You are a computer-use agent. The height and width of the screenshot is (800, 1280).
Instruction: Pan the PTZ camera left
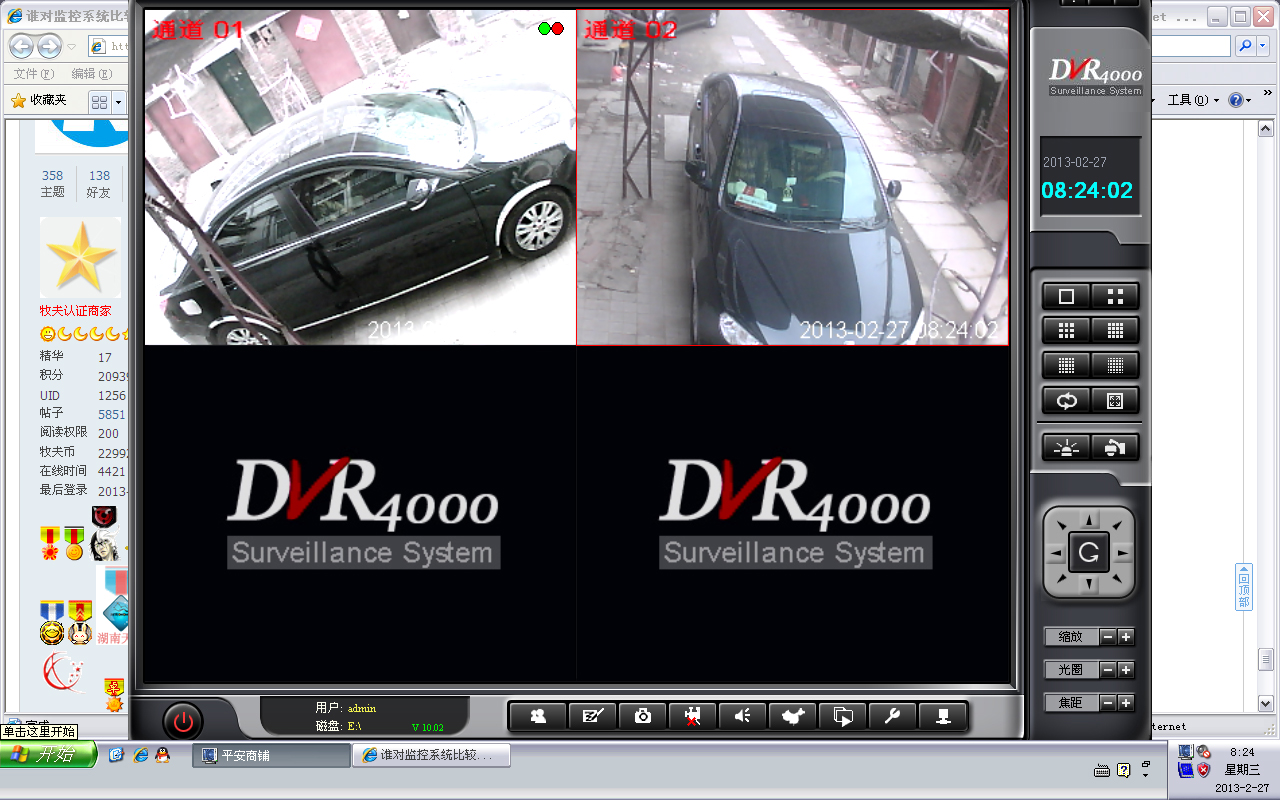pos(1056,552)
